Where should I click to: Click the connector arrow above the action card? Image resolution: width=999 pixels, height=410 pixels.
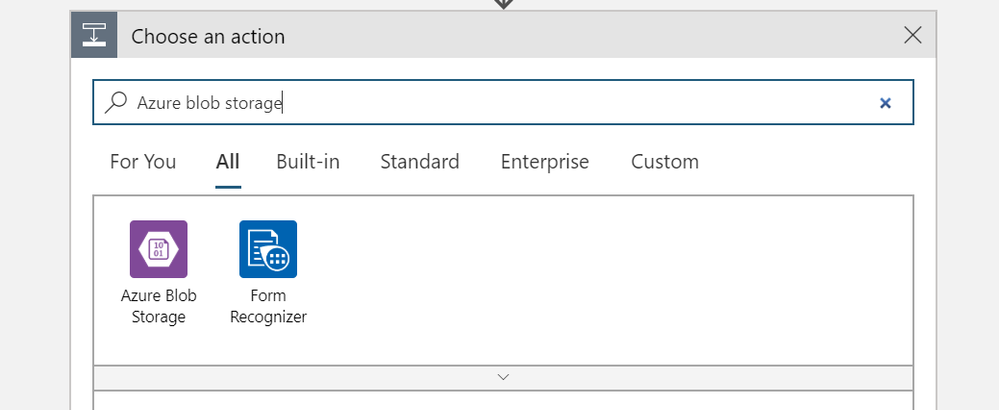click(x=503, y=4)
